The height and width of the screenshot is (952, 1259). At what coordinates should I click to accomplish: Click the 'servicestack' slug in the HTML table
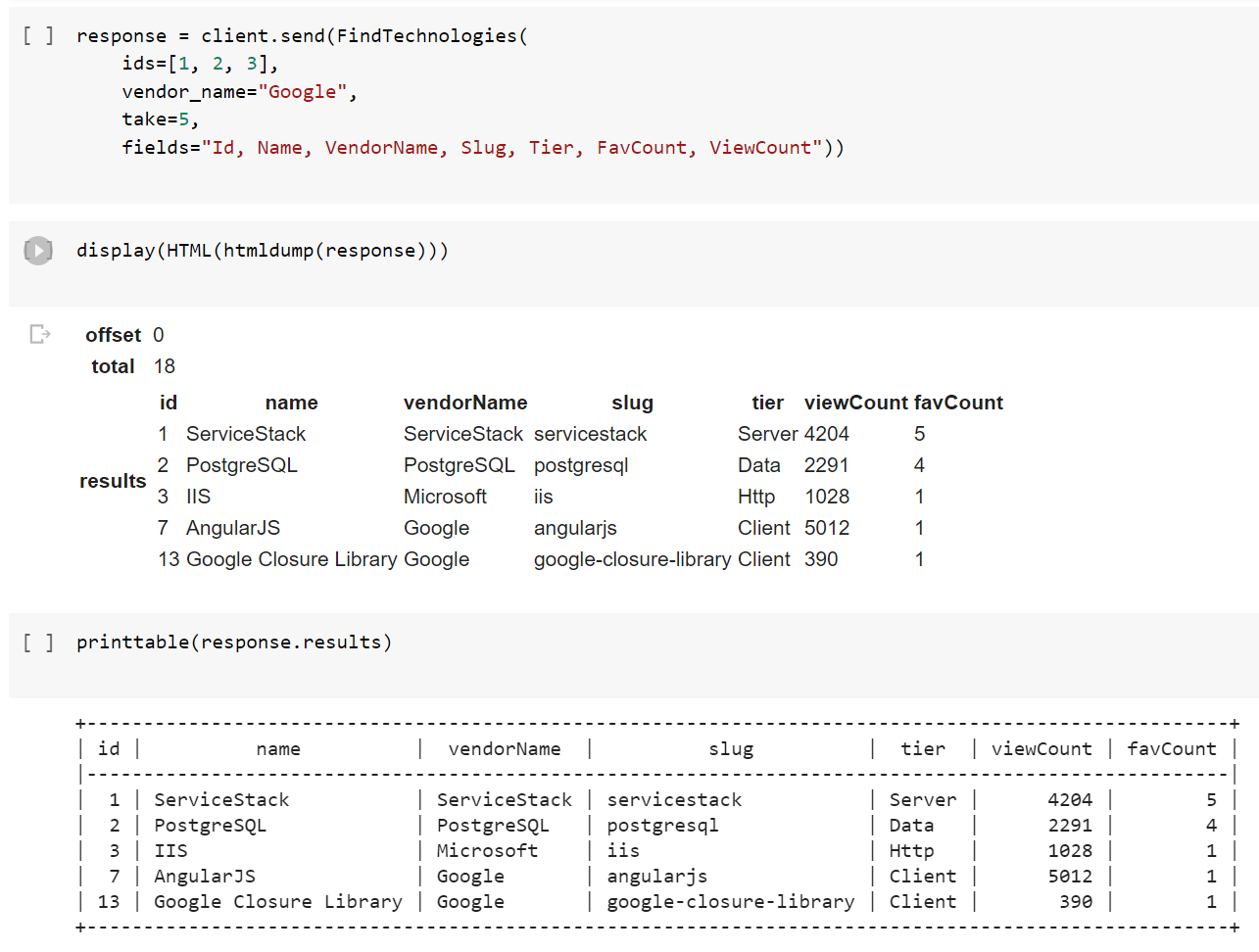click(591, 434)
